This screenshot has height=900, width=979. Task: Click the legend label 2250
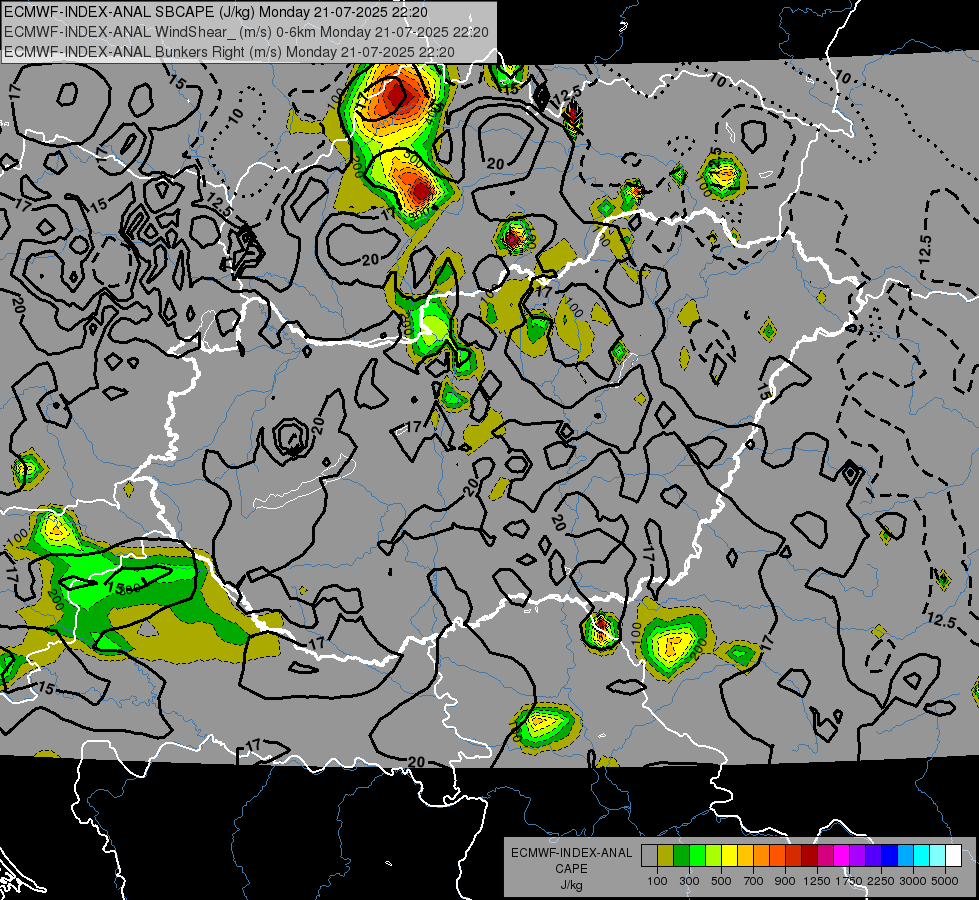881,881
